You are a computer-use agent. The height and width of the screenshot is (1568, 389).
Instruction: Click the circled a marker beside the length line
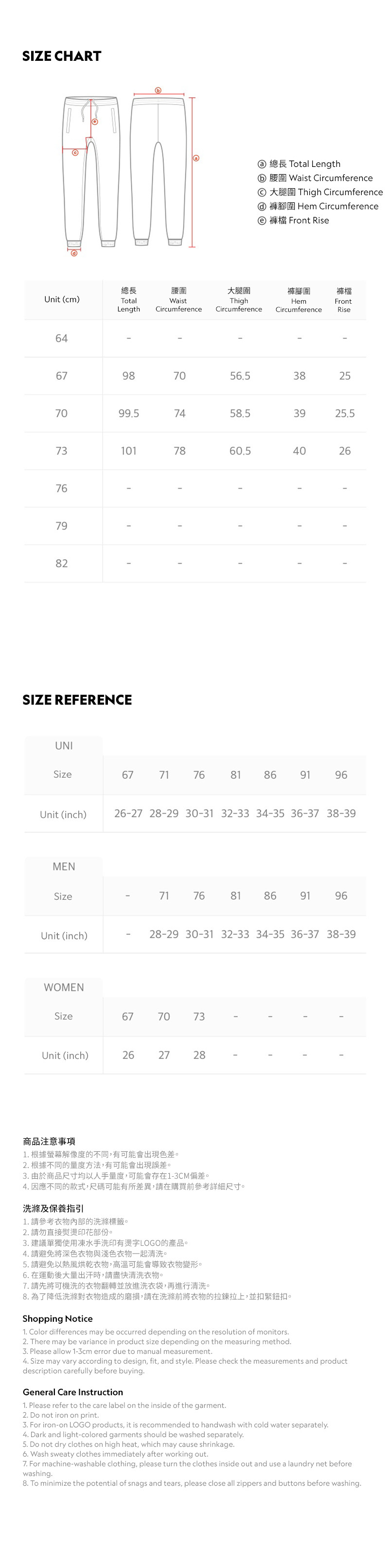click(x=195, y=158)
